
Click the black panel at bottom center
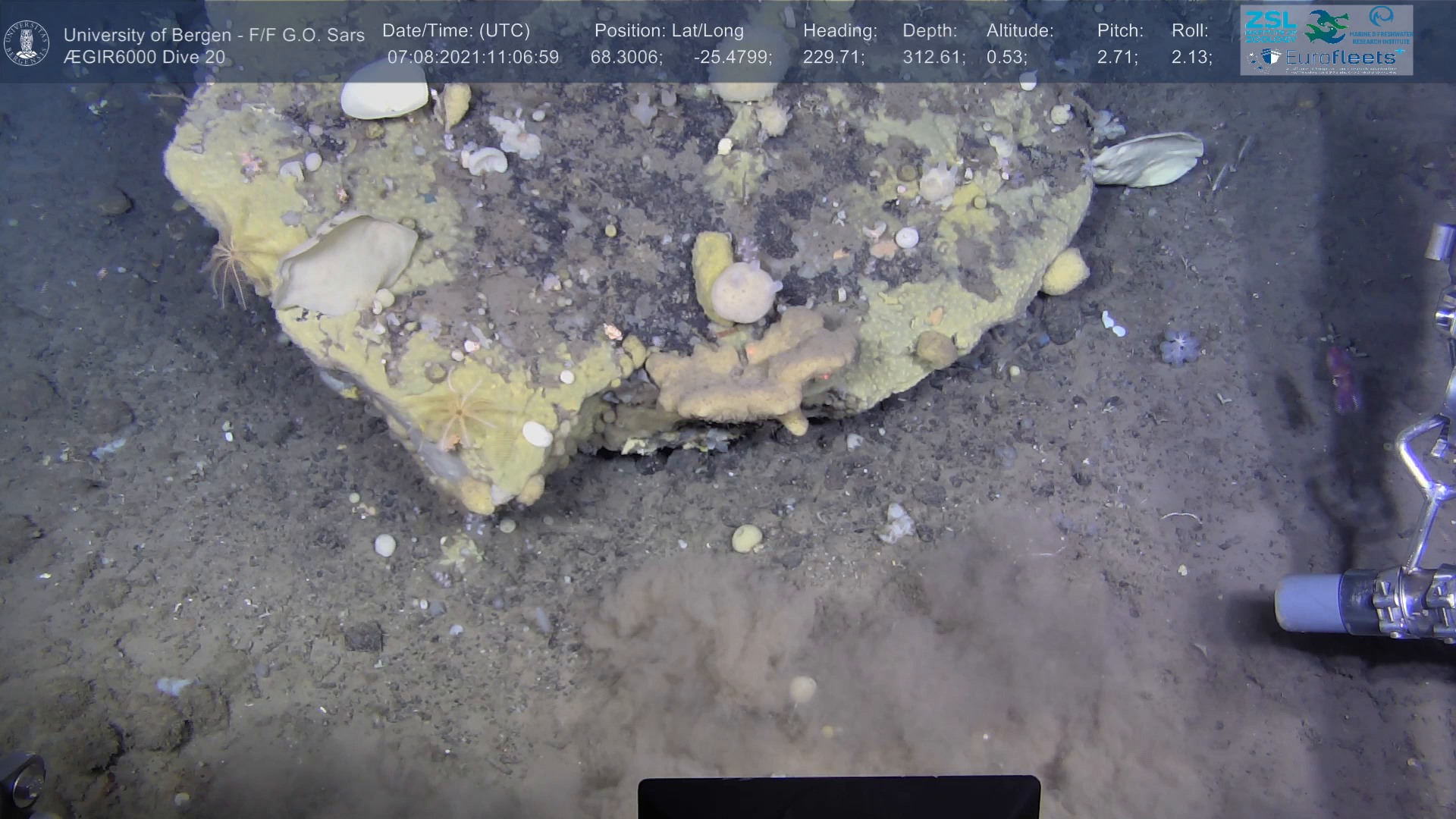[839, 797]
